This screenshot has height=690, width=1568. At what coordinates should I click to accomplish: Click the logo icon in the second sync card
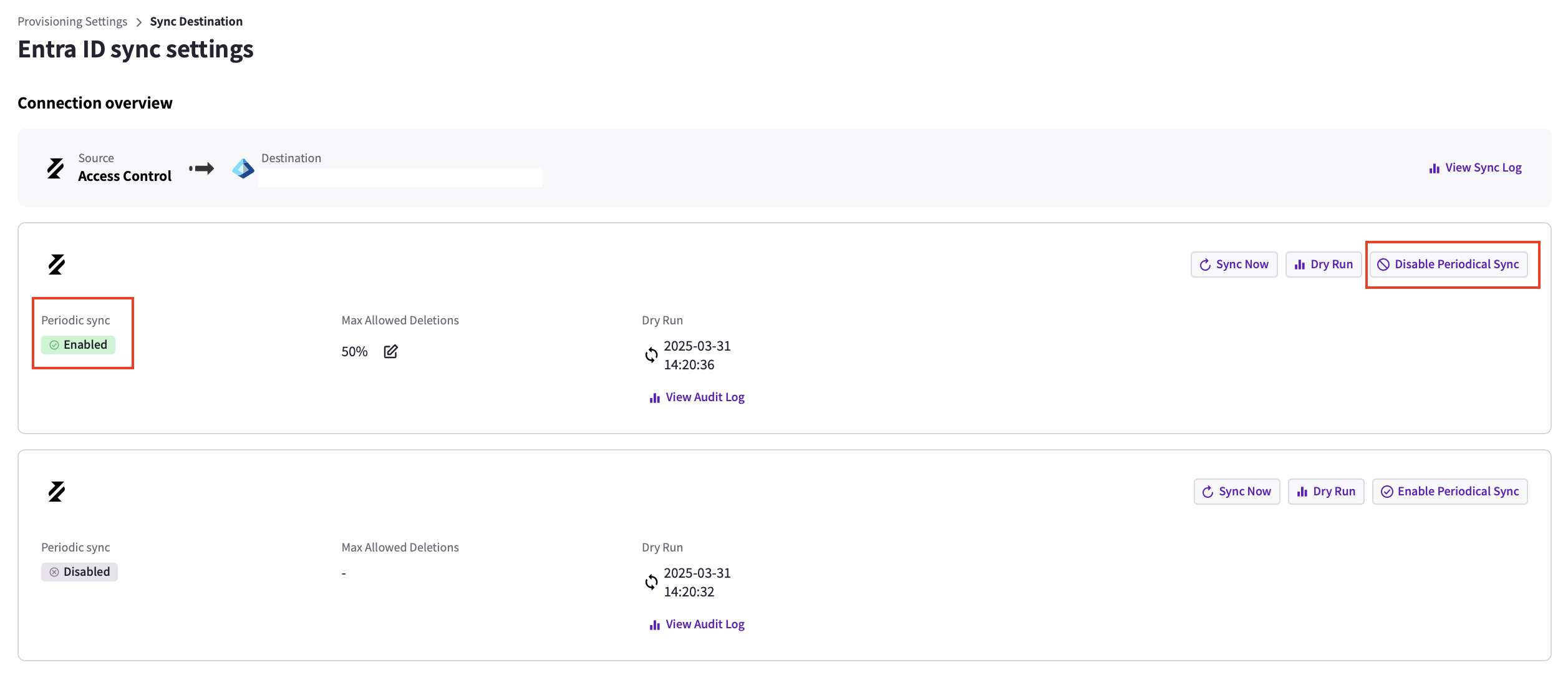tap(57, 492)
